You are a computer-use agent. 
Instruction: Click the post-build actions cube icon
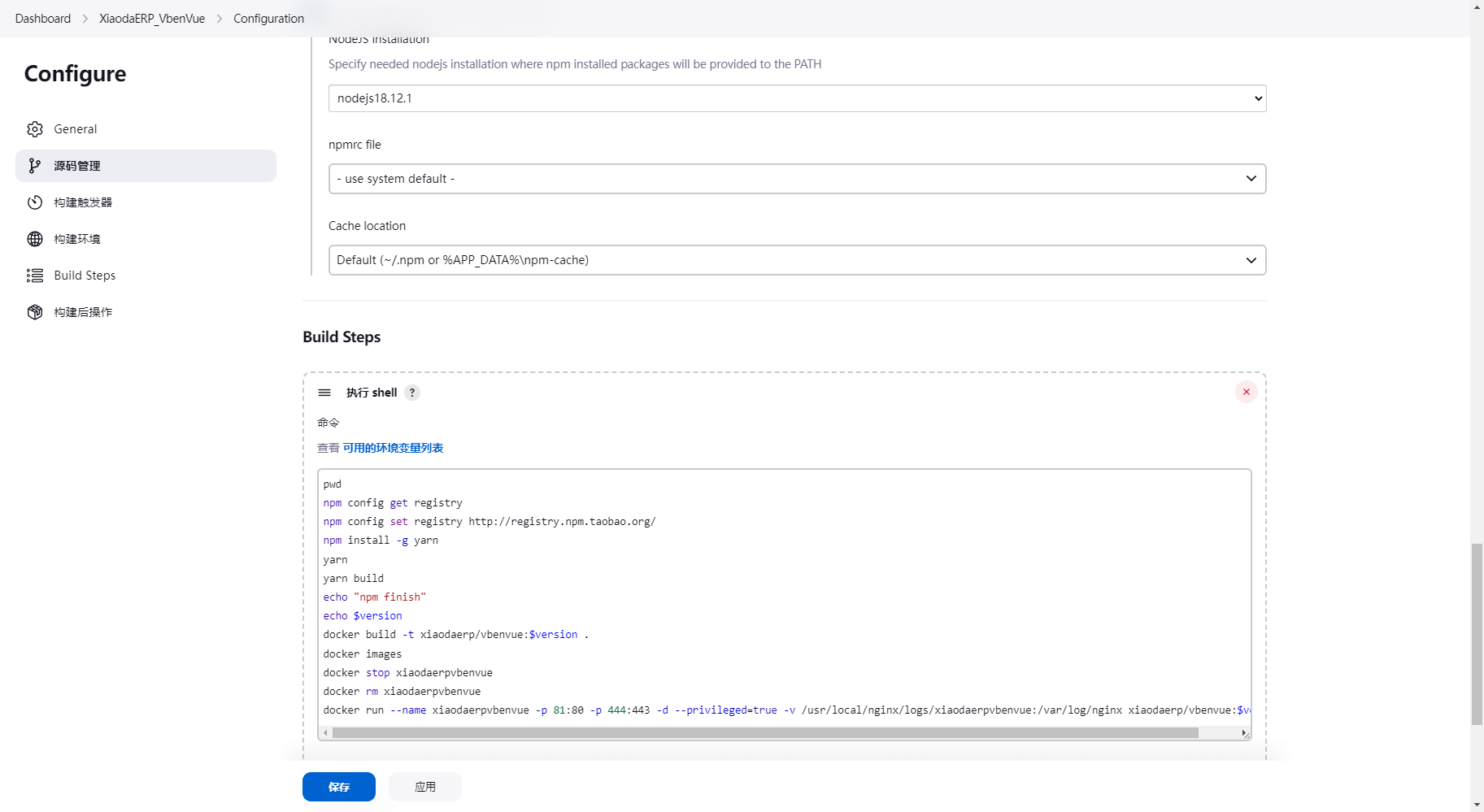34,312
